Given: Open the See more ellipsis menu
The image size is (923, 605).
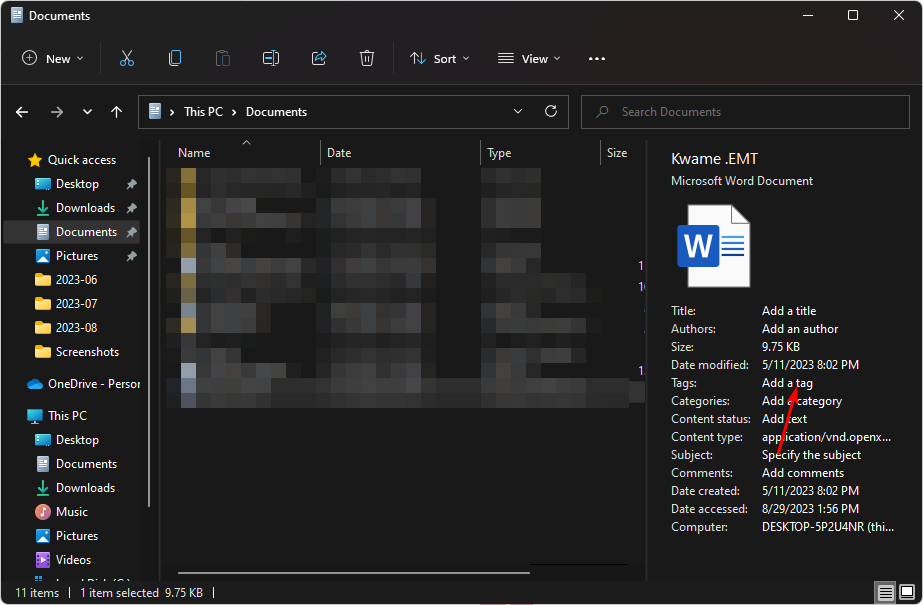Looking at the screenshot, I should 597,59.
